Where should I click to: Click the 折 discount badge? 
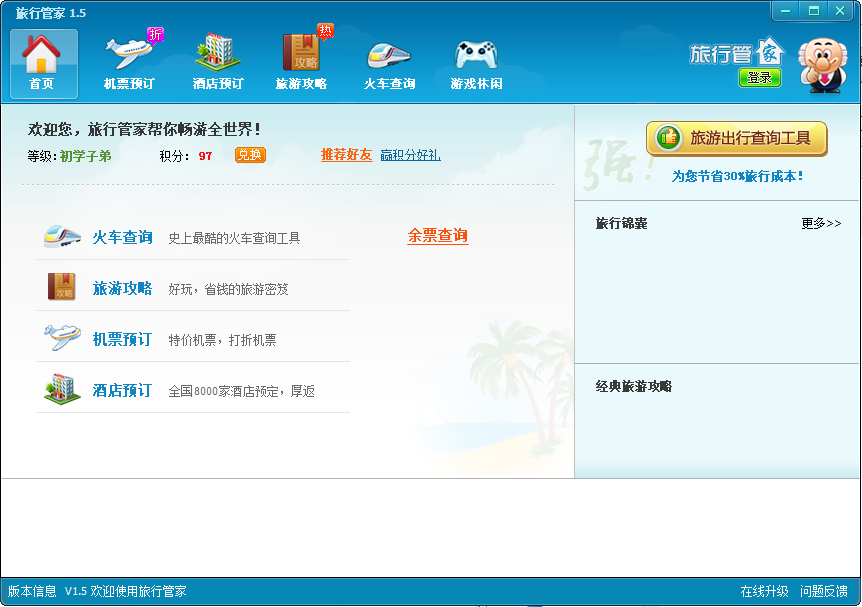pos(156,35)
